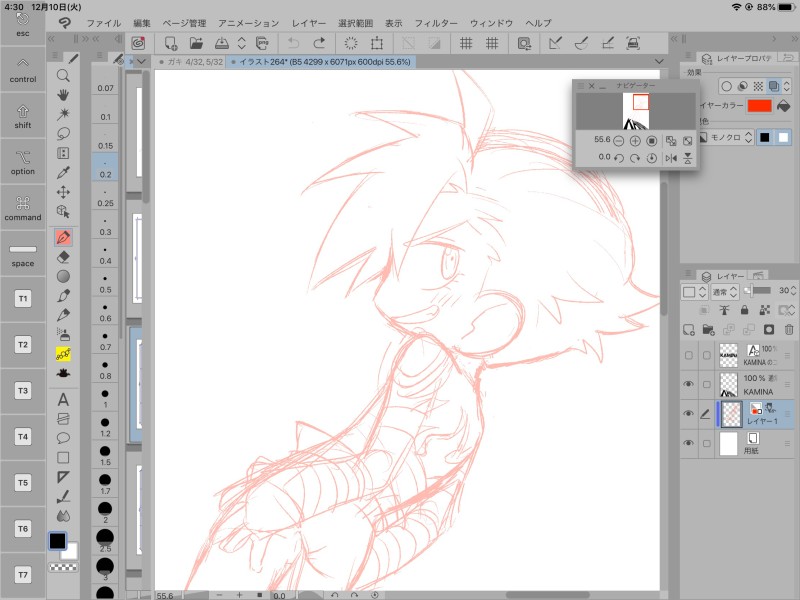Select the Lasso selection tool
This screenshot has width=800, height=600.
pos(63,134)
